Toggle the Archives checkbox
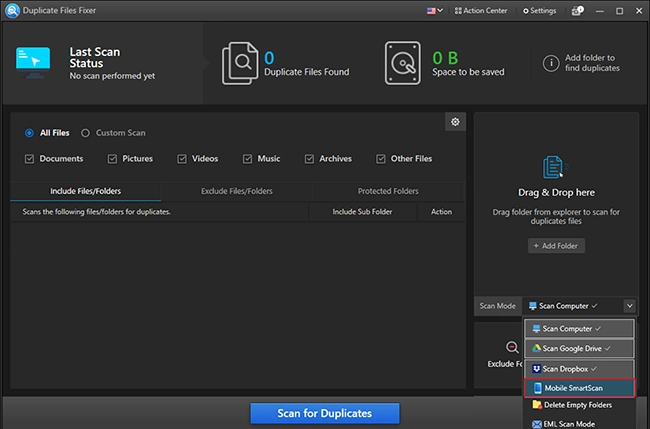 tap(309, 159)
